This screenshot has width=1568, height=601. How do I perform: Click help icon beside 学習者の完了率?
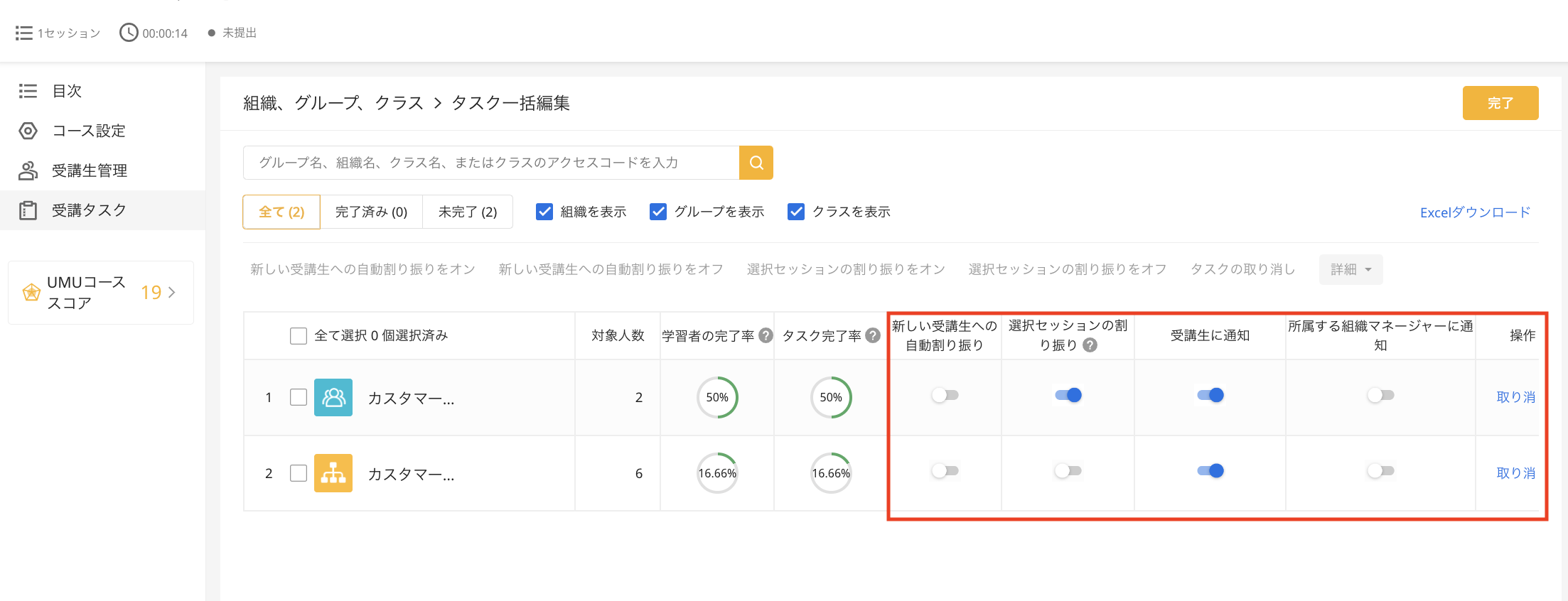pos(766,335)
